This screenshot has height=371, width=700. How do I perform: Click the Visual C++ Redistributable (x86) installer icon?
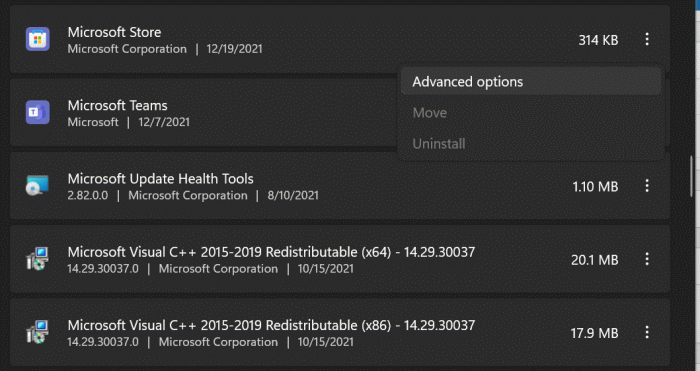[x=38, y=332]
